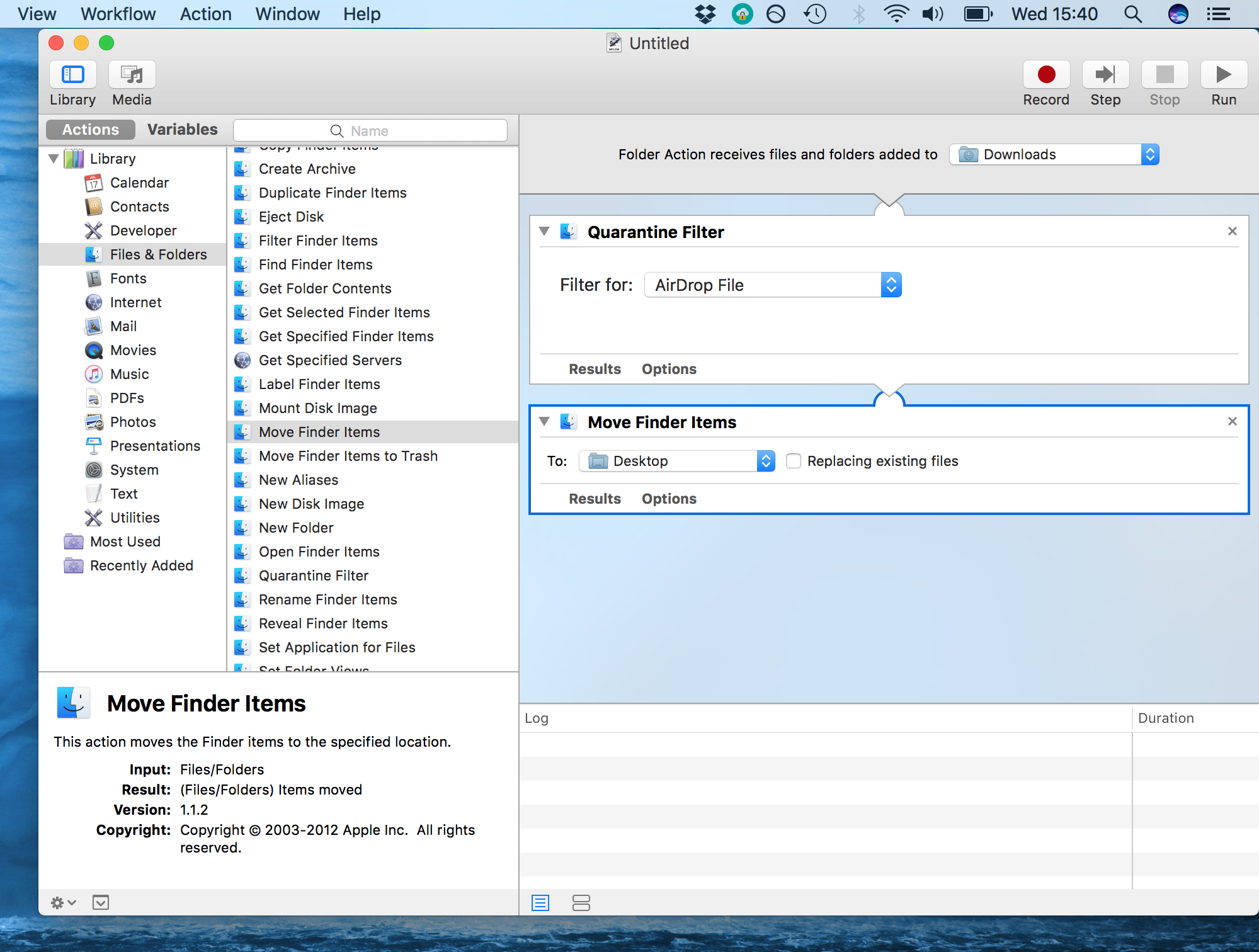Open the gear action menu
The height and width of the screenshot is (952, 1259).
pos(63,903)
